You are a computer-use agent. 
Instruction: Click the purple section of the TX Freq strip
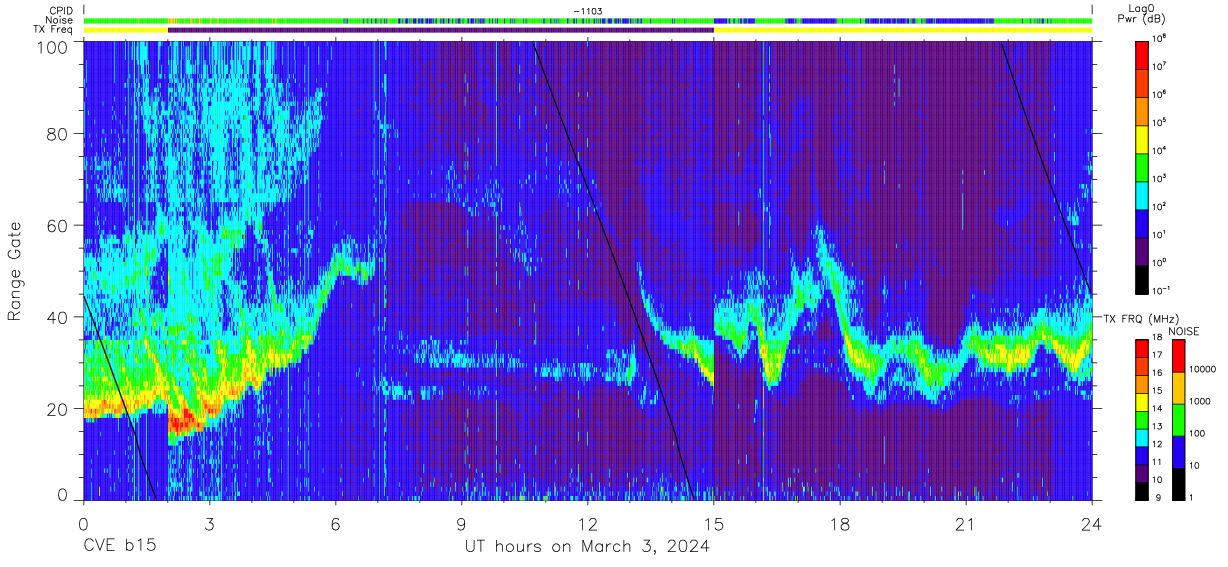click(441, 30)
